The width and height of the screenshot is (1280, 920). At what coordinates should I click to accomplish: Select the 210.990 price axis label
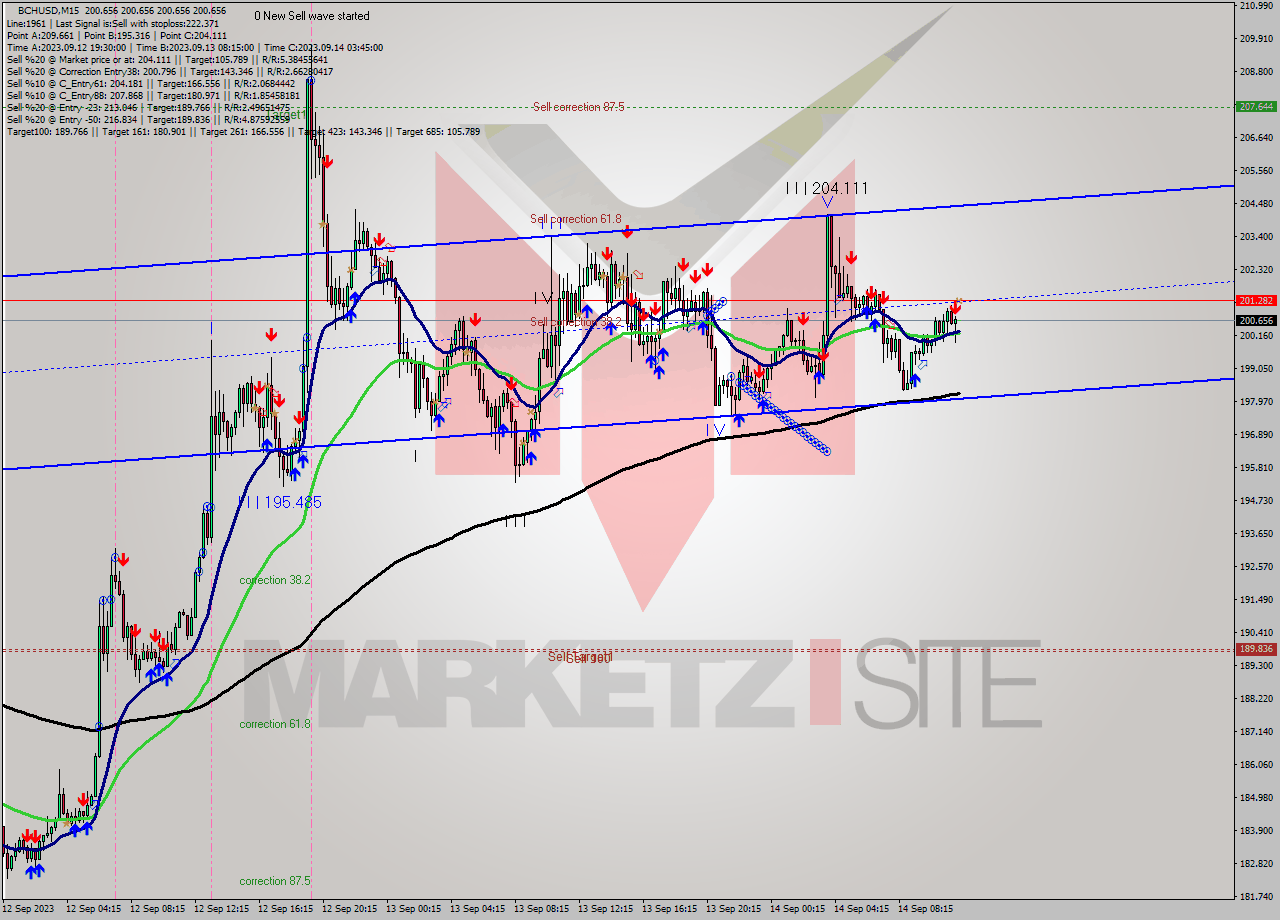(1256, 6)
